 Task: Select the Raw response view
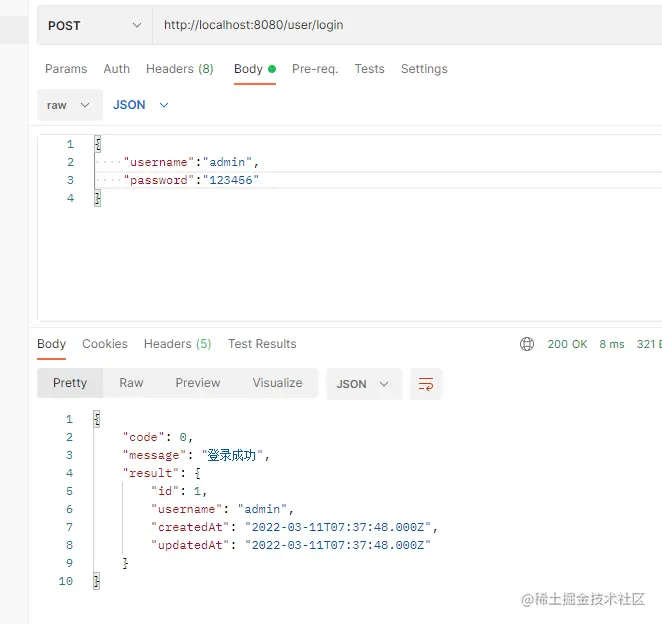pos(131,383)
